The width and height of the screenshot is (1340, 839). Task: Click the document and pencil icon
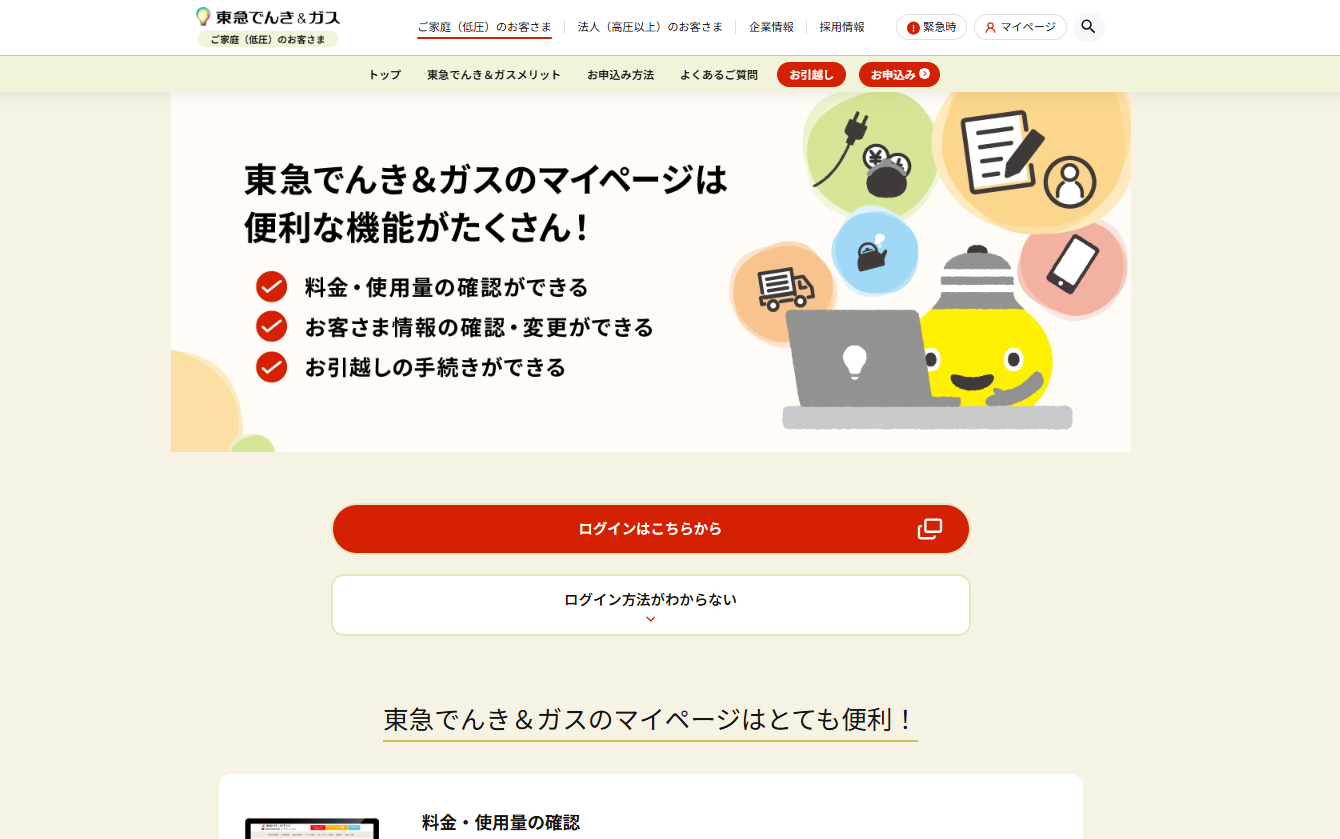pos(1002,150)
